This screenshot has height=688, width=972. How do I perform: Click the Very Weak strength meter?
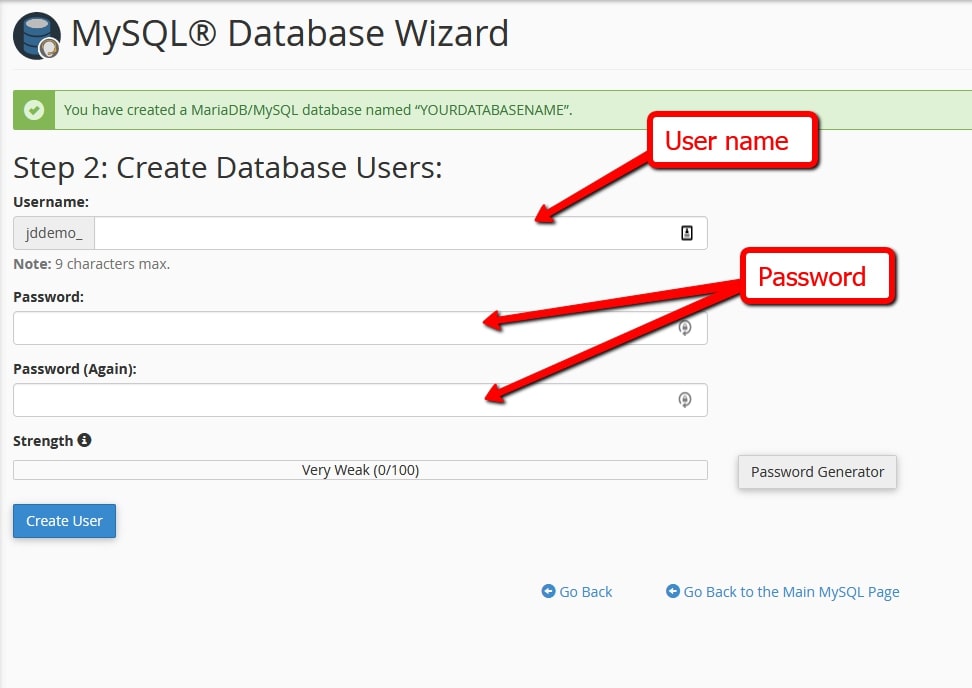pos(360,469)
